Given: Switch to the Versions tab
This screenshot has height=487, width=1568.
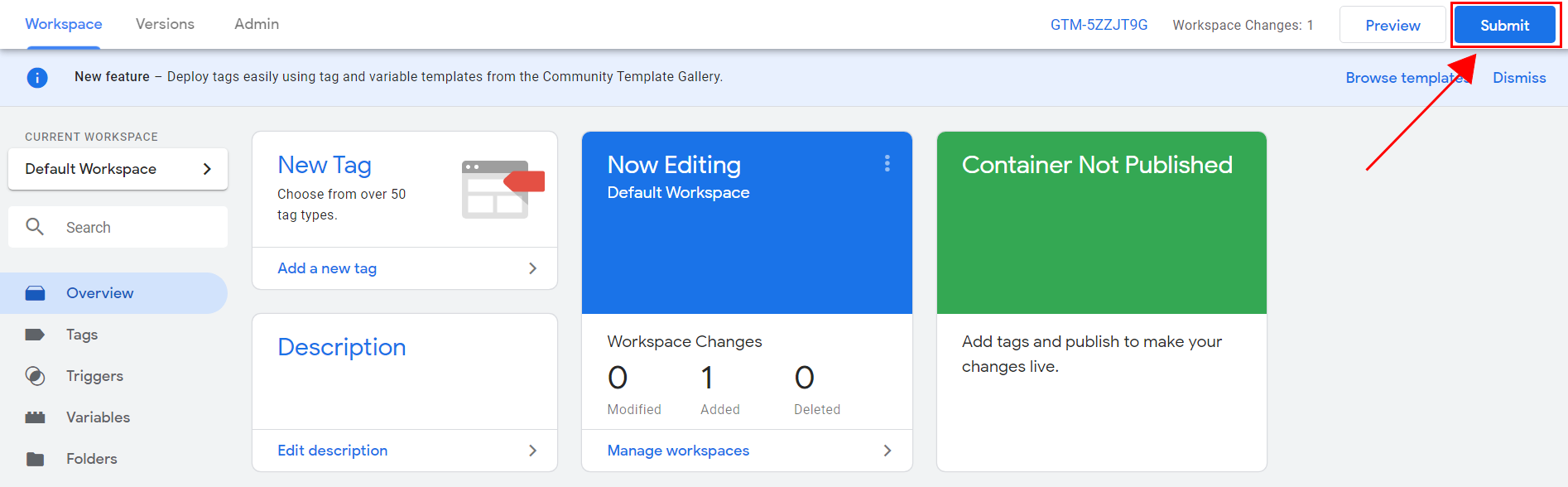Looking at the screenshot, I should pos(165,24).
